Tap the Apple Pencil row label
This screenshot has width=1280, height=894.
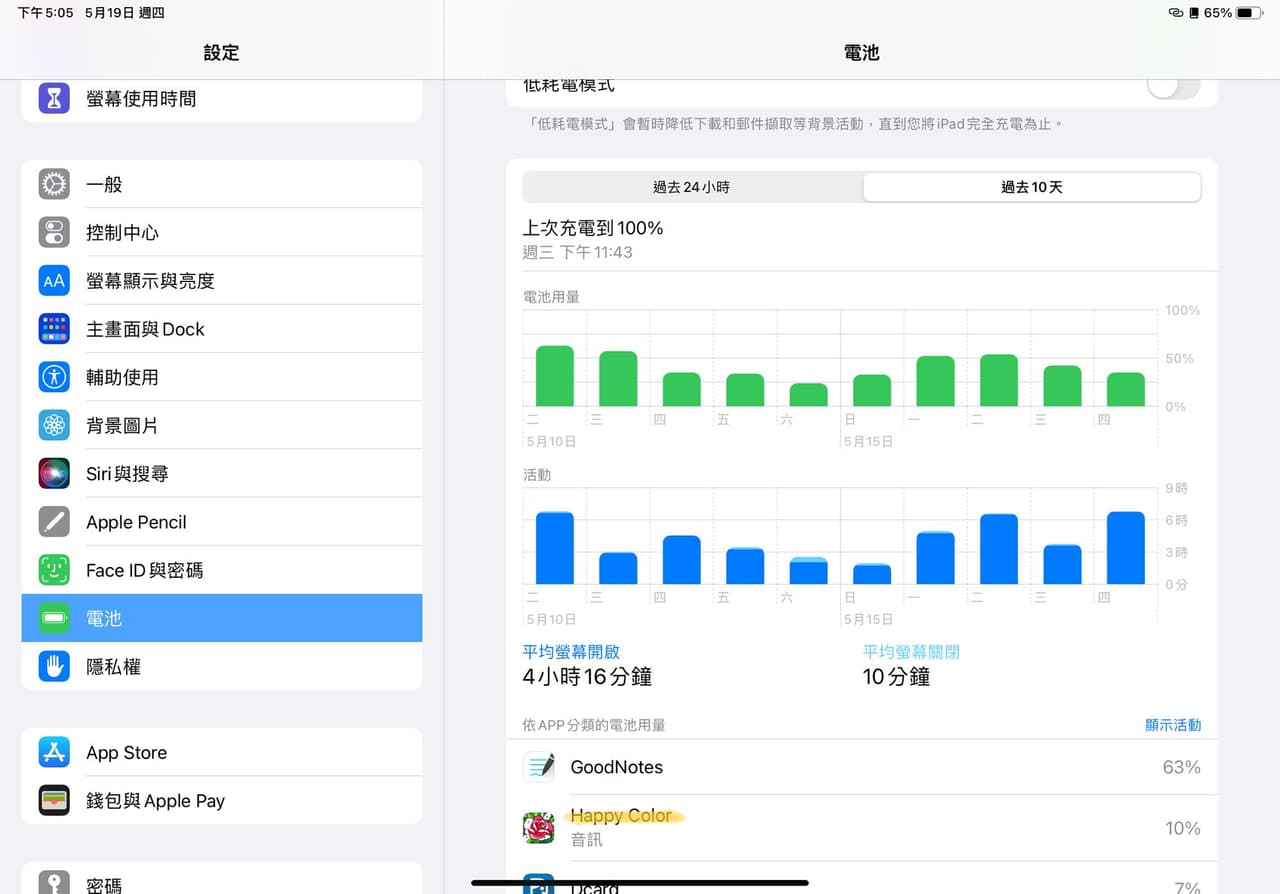click(136, 522)
